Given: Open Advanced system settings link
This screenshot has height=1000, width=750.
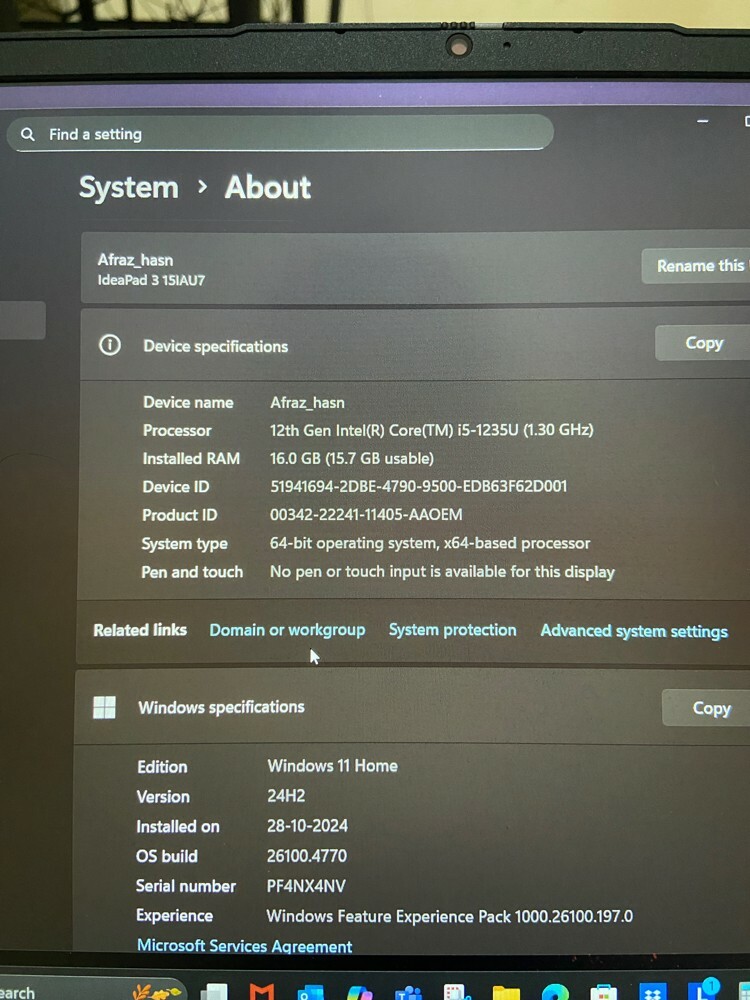Looking at the screenshot, I should [634, 631].
